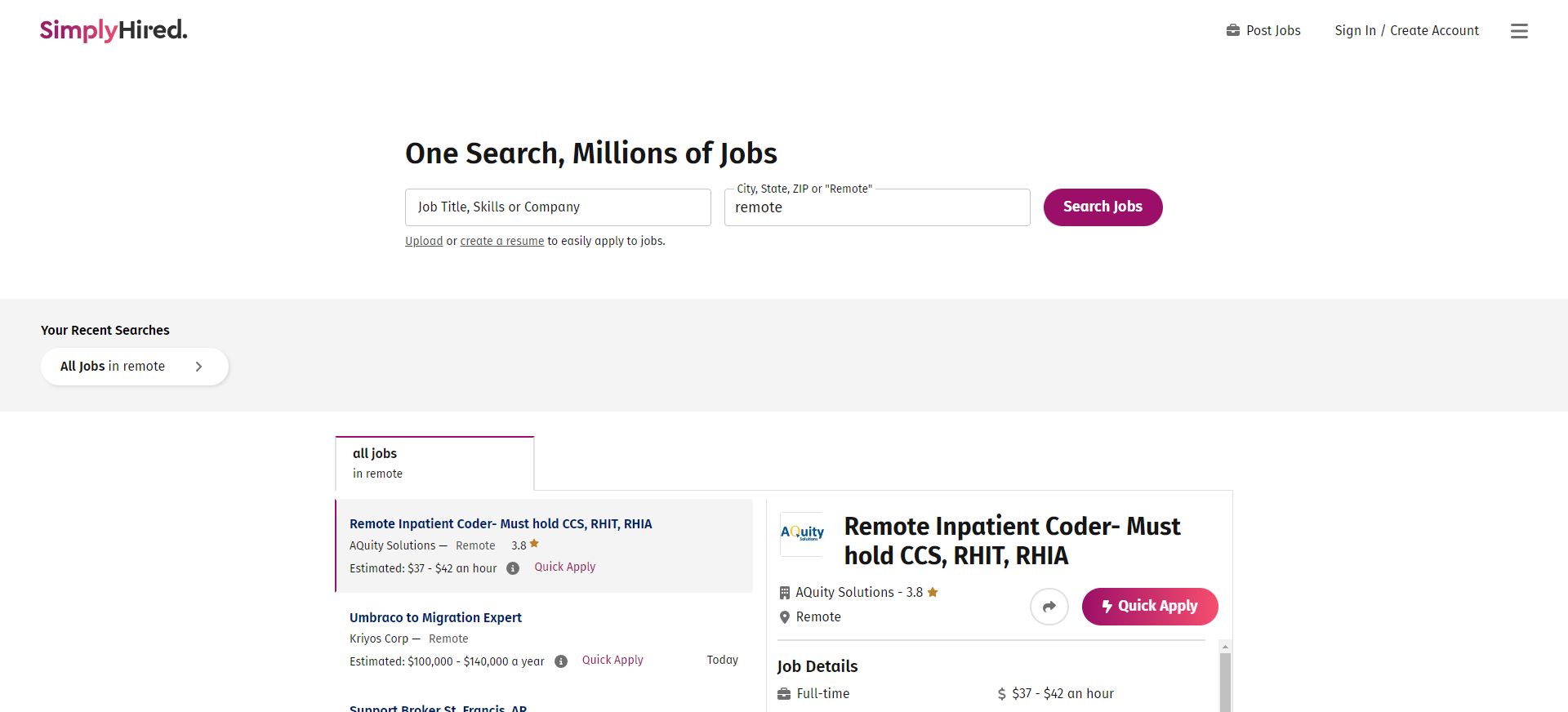Click the briefcase icon beside Post Jobs

1233,30
